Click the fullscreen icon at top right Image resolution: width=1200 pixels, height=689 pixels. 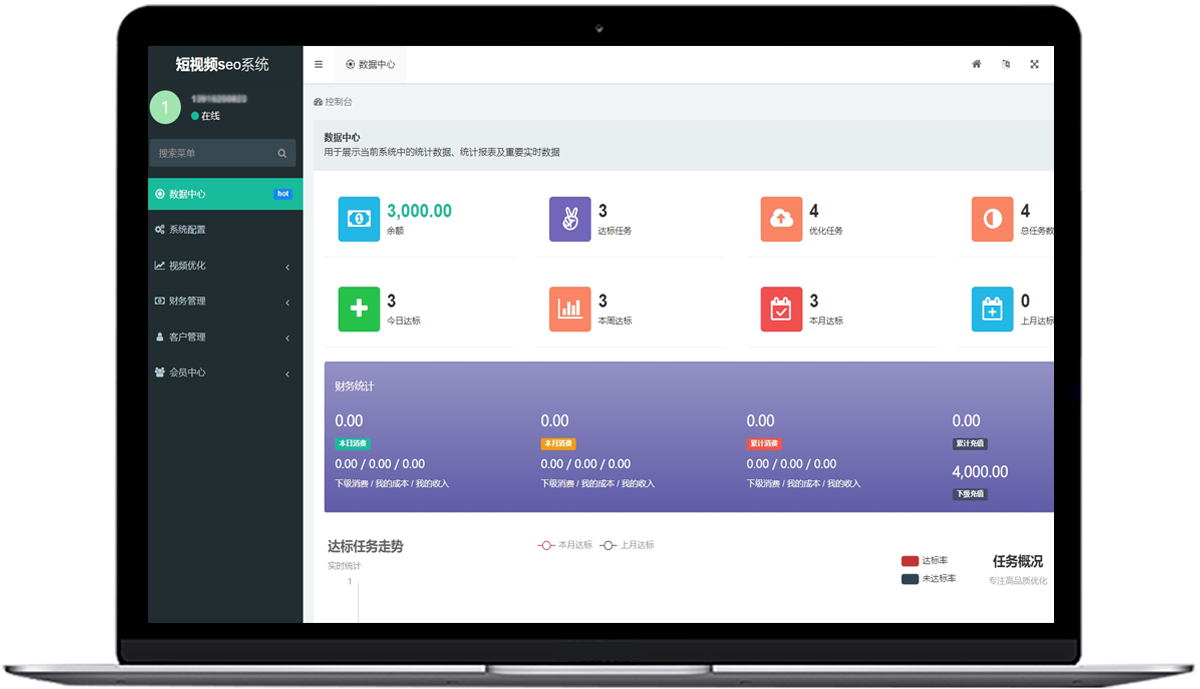1034,63
